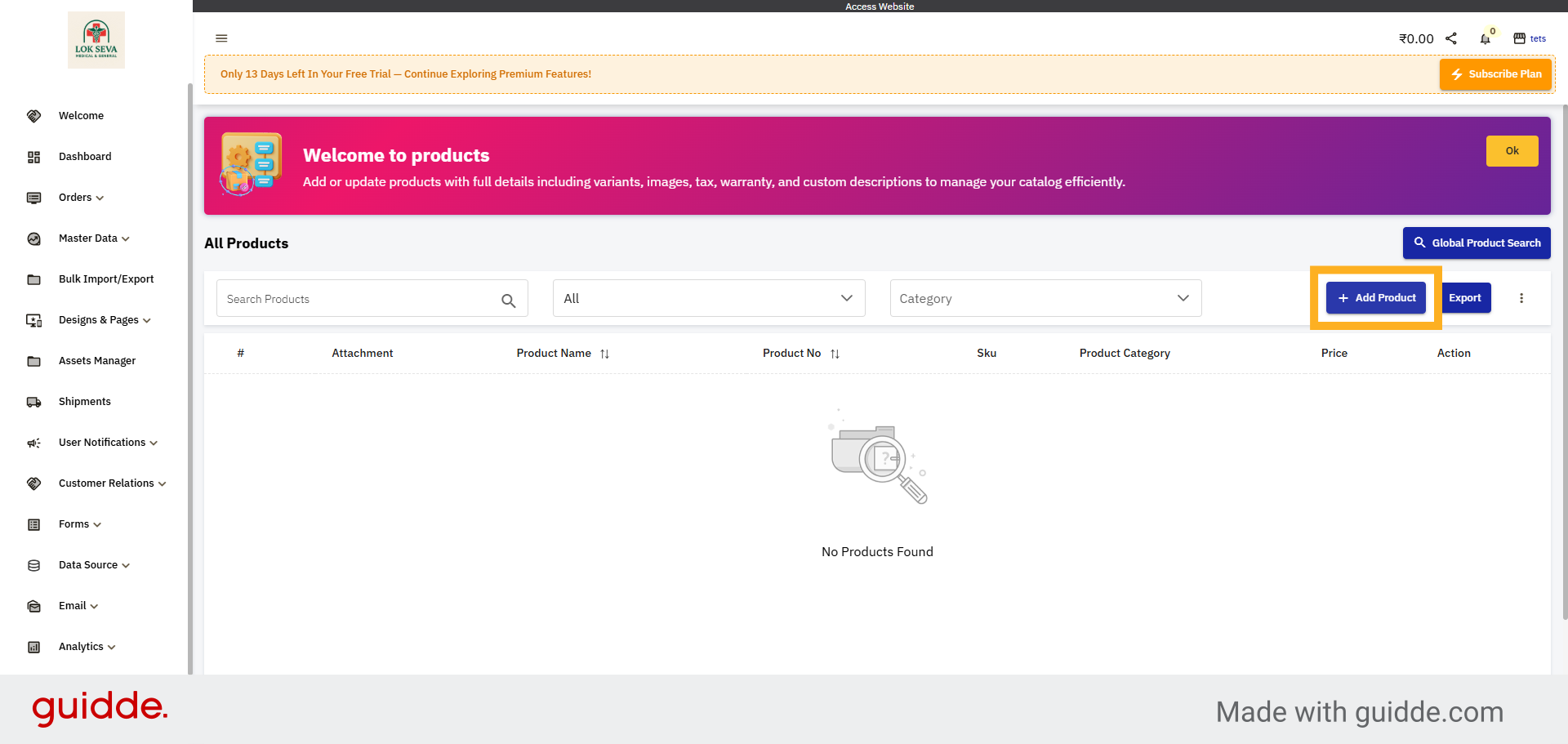
Task: Click the Attachment column header
Action: (363, 353)
